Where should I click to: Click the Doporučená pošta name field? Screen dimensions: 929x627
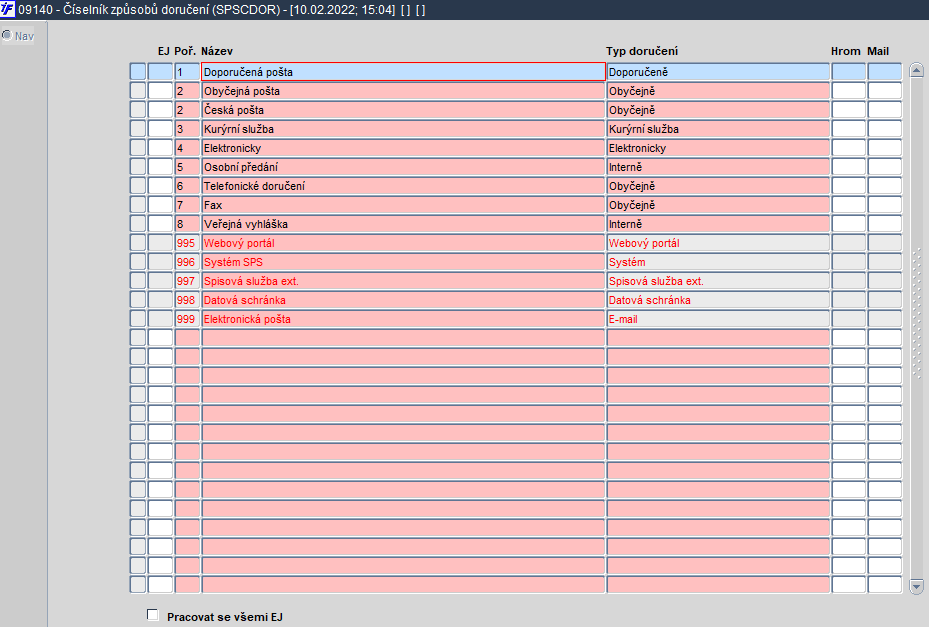[x=403, y=72]
